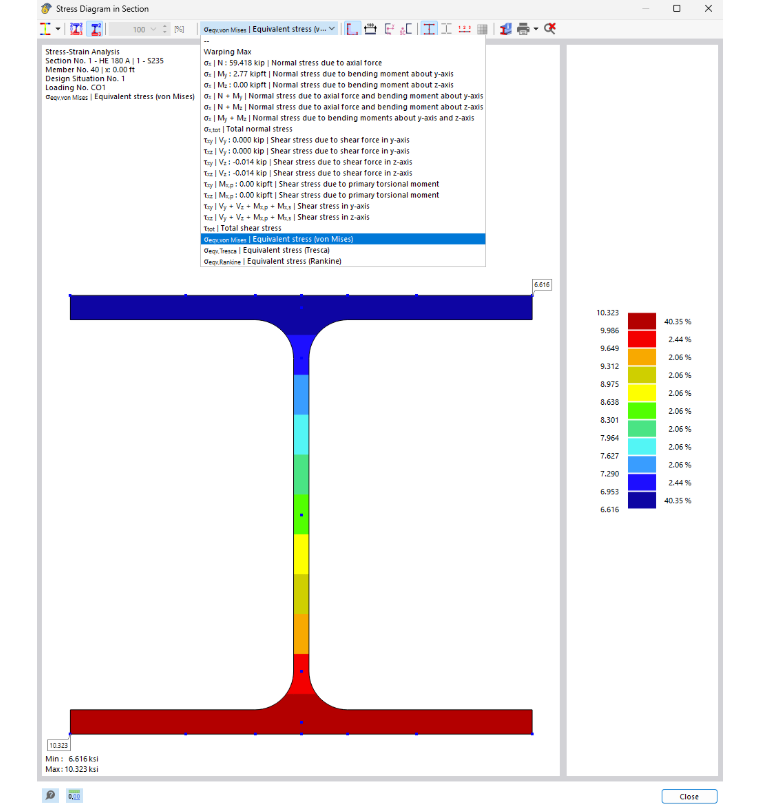Click the dark red 10.323 legend swatch

642,321
